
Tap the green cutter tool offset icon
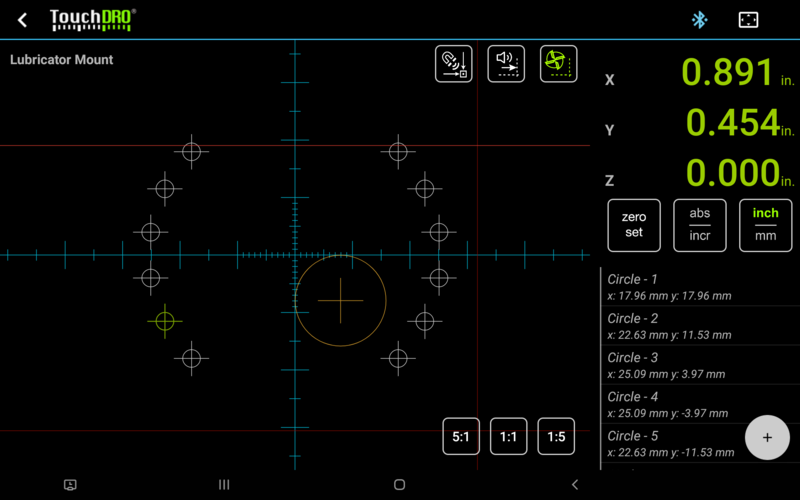559,64
